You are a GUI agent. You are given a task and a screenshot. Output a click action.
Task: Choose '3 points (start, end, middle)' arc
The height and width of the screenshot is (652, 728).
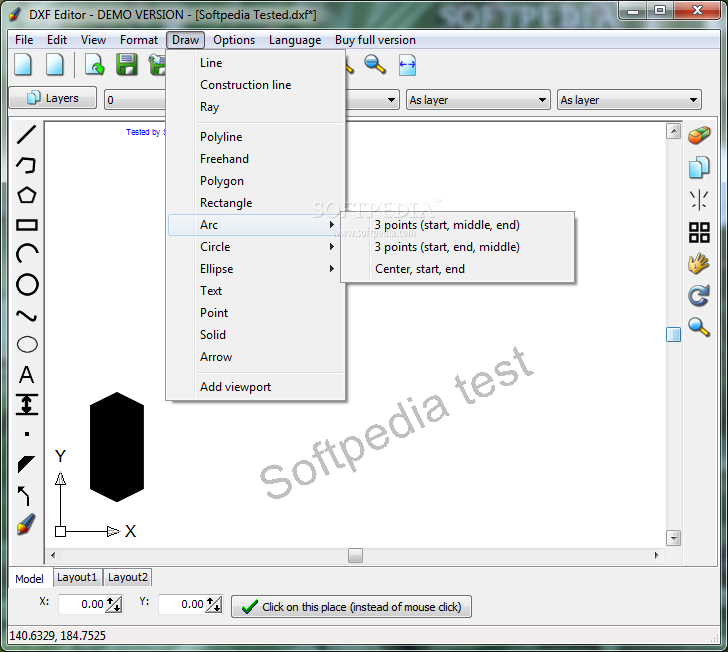458,247
